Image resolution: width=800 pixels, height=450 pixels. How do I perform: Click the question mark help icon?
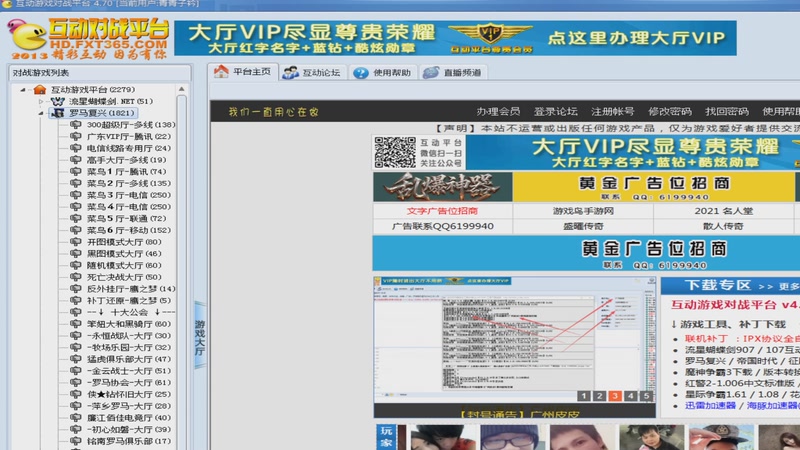(361, 73)
